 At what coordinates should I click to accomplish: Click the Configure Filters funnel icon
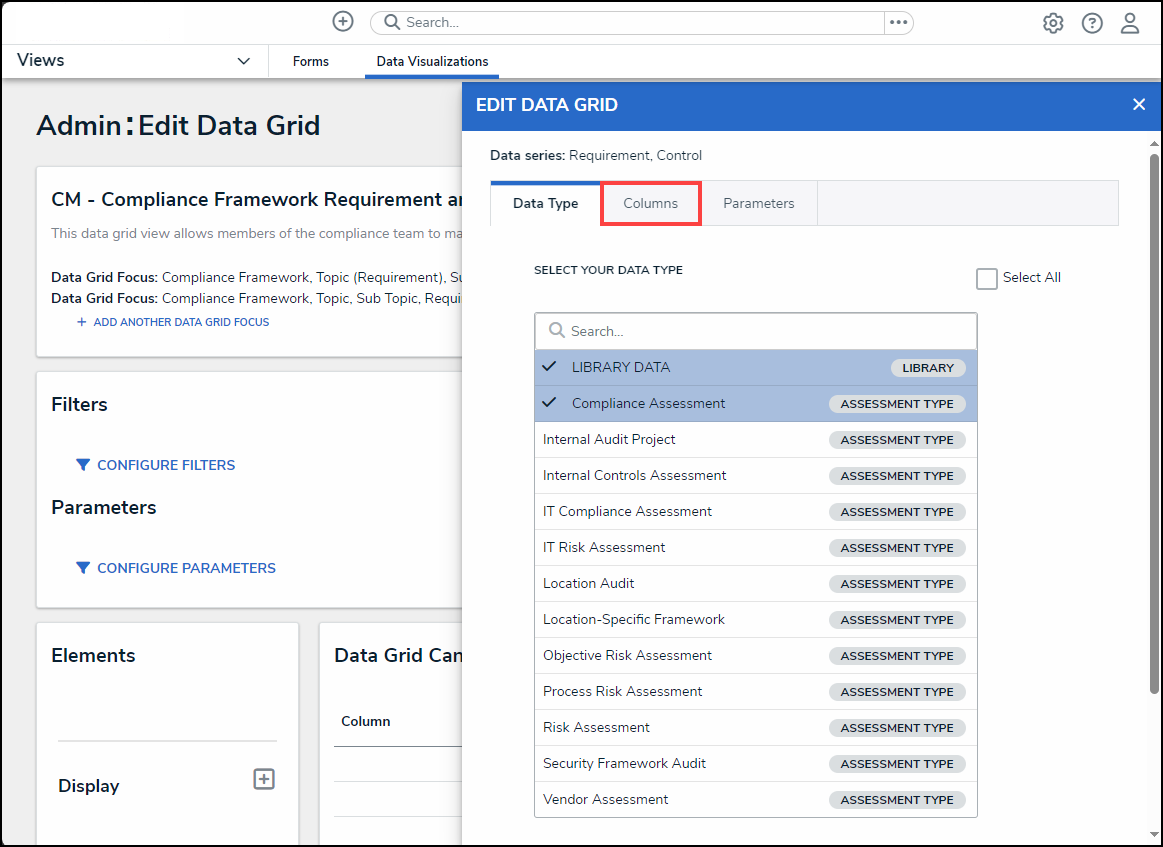(x=84, y=465)
